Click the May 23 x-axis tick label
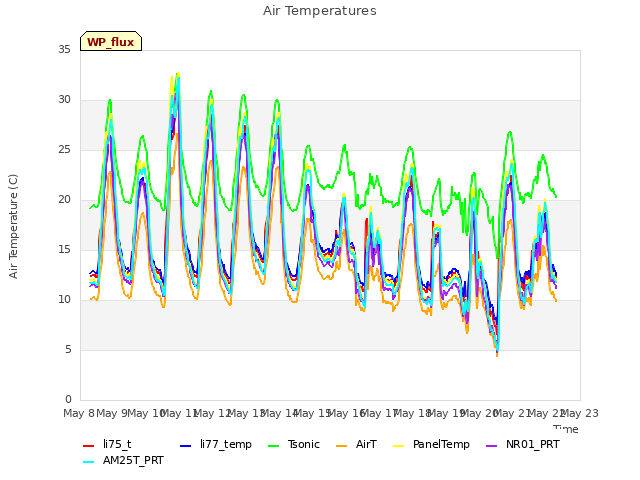Image resolution: width=640 pixels, height=480 pixels. (580, 413)
